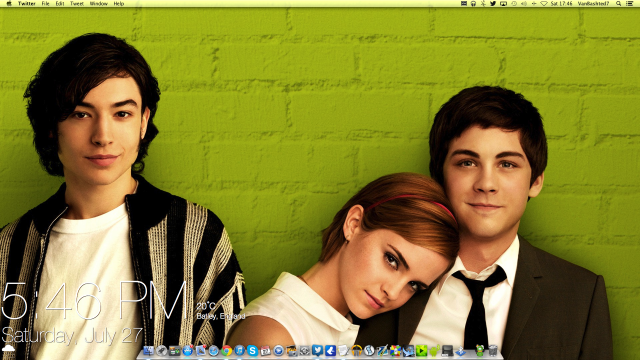This screenshot has height=360, width=640.
Task: Open Calendar in the dock
Action: pos(265,351)
